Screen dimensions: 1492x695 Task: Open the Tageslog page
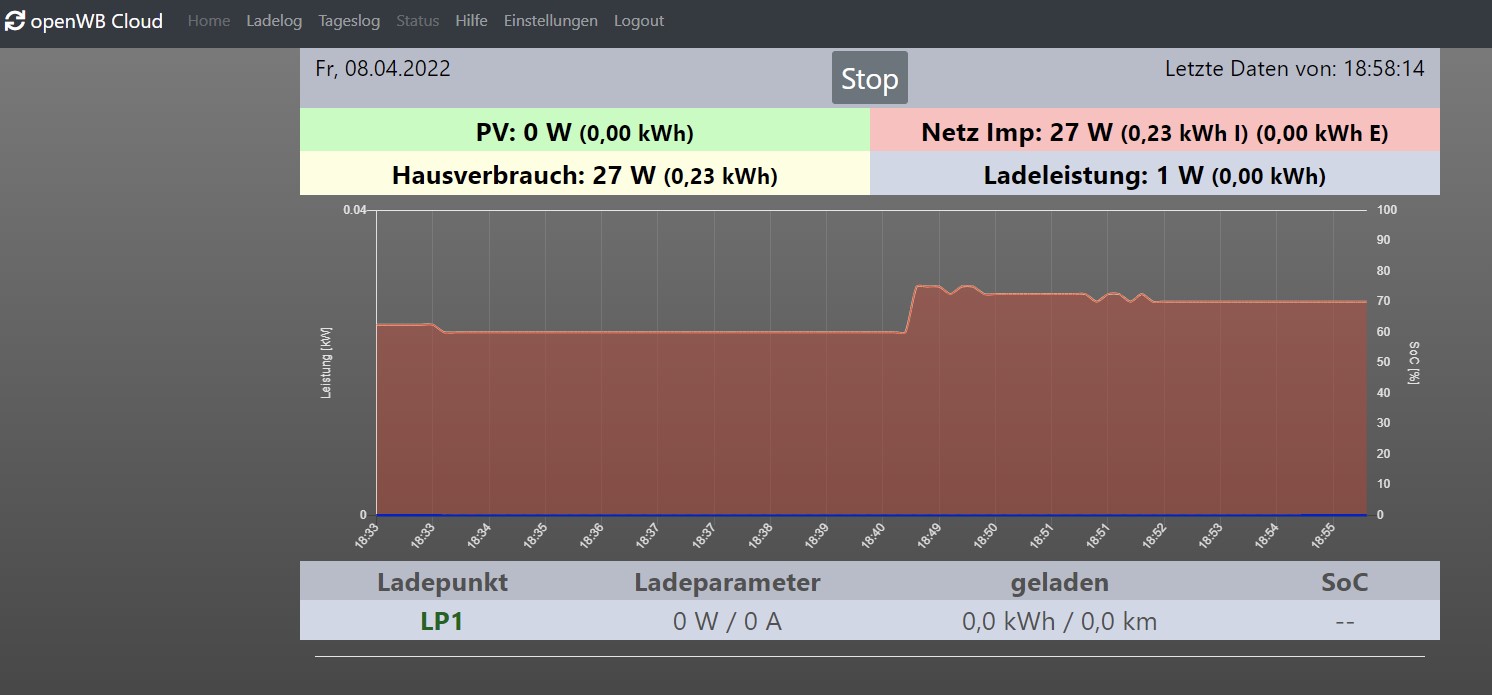(349, 21)
